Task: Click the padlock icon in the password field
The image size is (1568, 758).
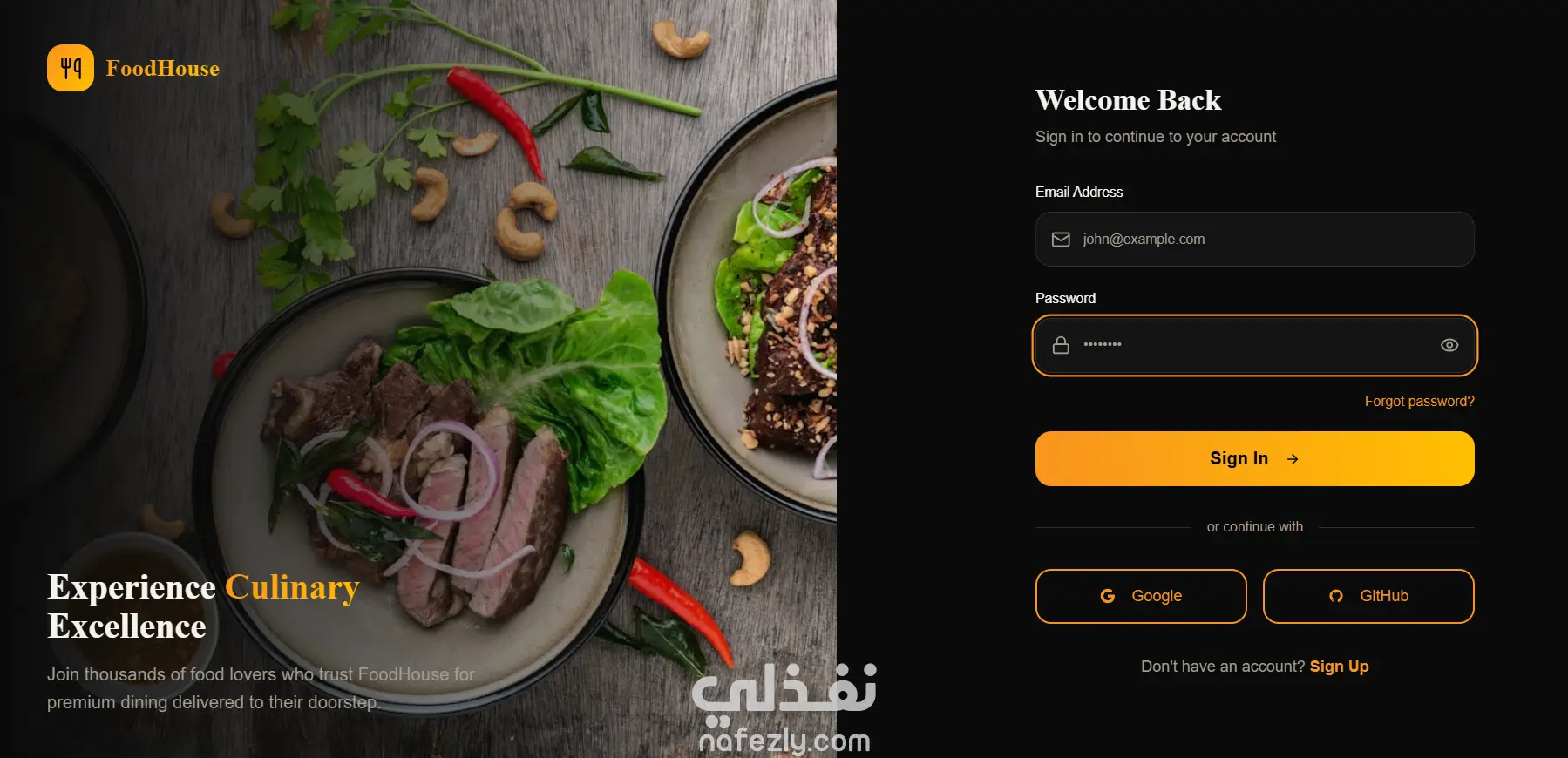Action: (1061, 345)
